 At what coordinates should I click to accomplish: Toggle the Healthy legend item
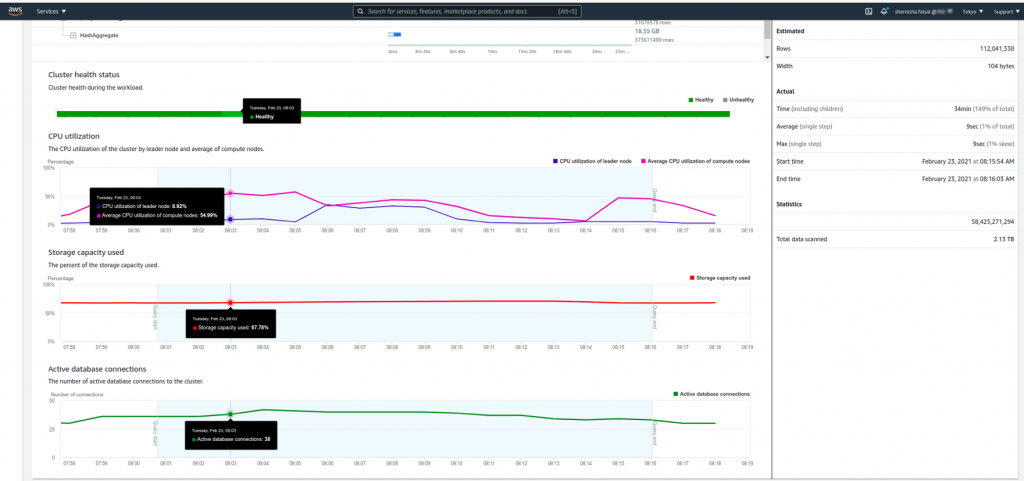coord(701,100)
